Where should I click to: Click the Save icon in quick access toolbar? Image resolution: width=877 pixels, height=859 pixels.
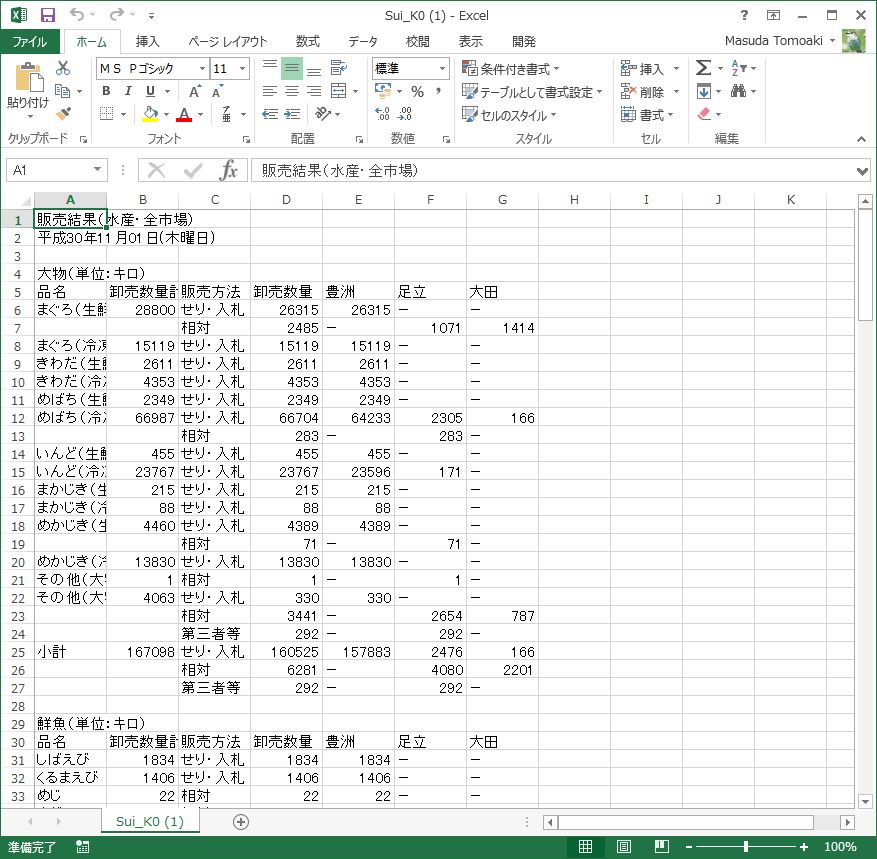click(47, 15)
